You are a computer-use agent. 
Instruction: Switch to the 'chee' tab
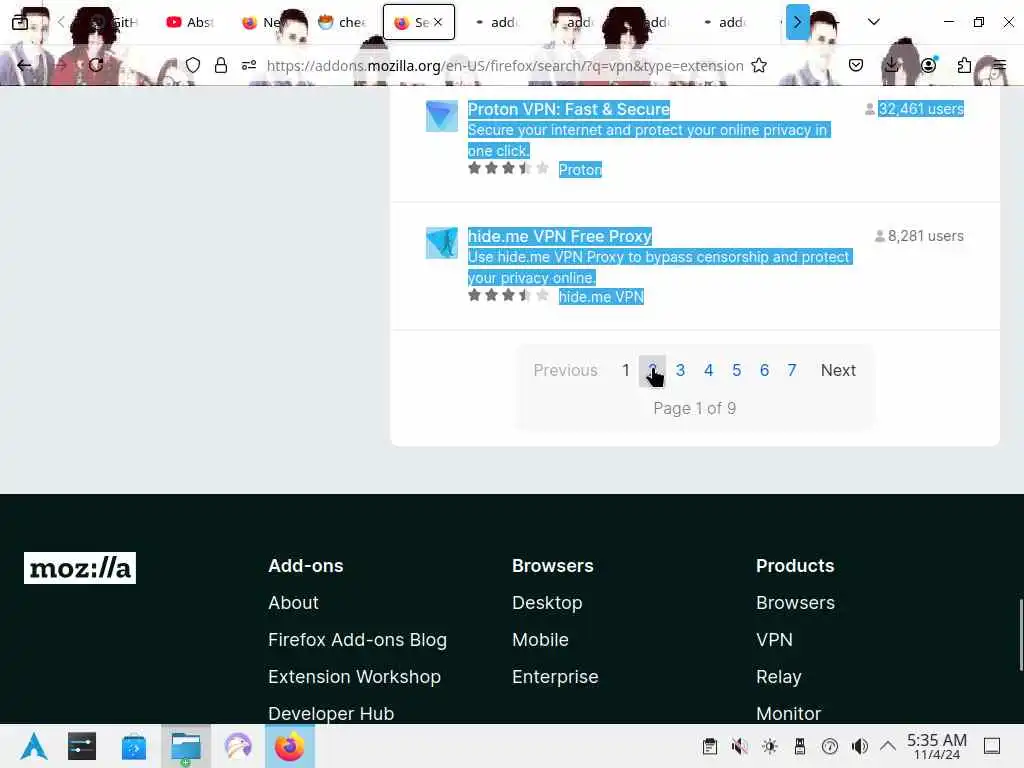342,22
